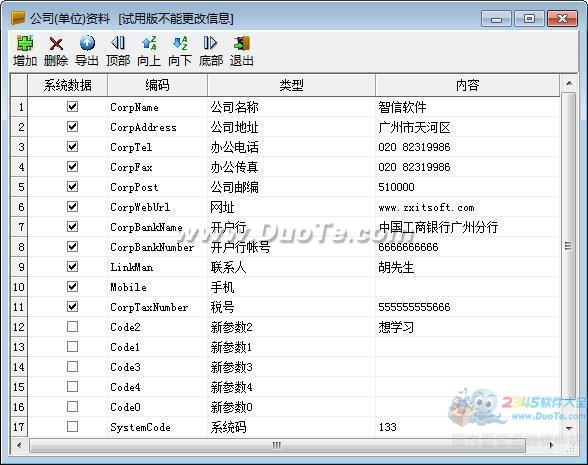The image size is (588, 465).
Task: Click the vertical scrollbar down arrow
Action: point(569,428)
